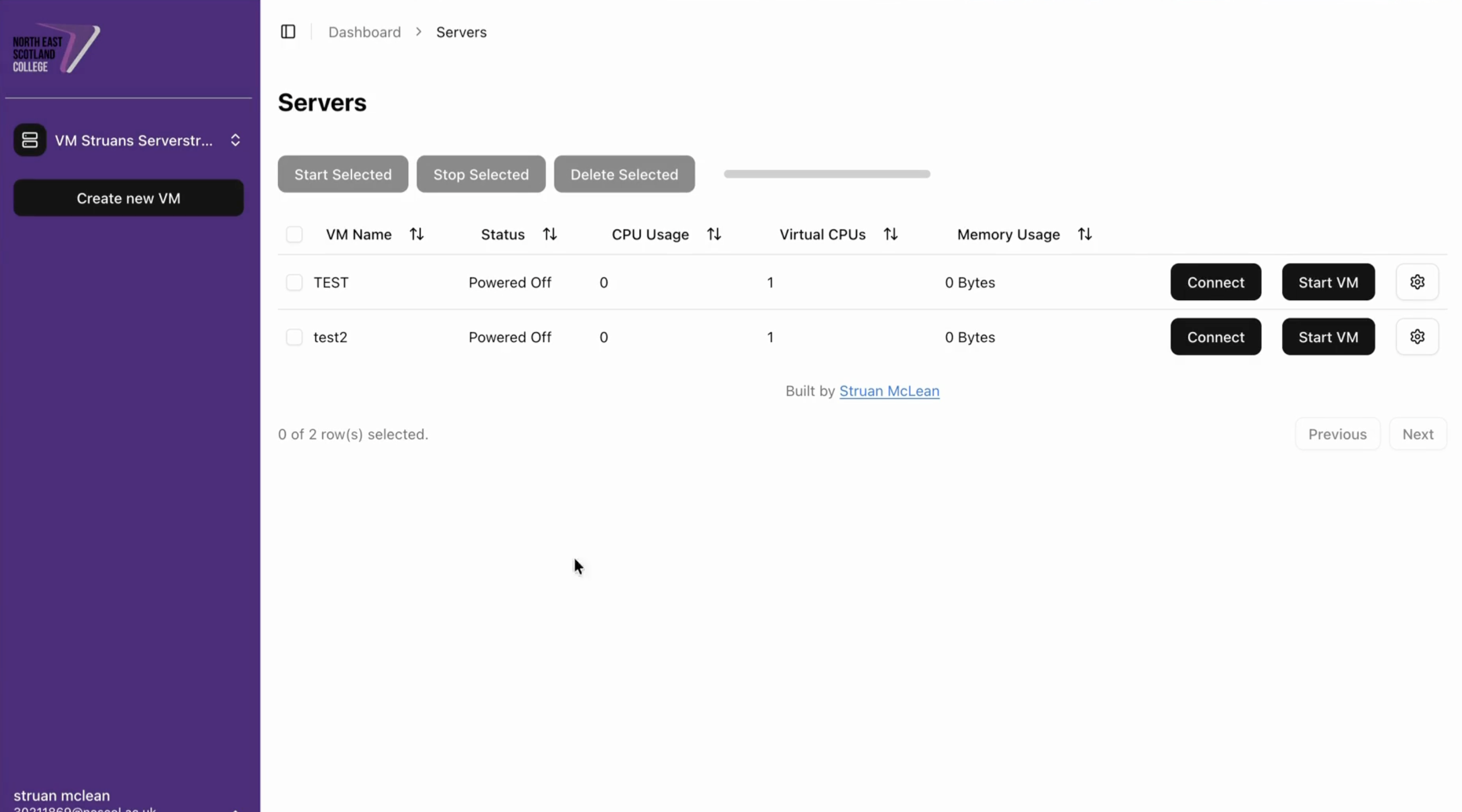Viewport: 1462px width, 812px height.
Task: Open settings gear for test2 VM
Action: [1417, 336]
